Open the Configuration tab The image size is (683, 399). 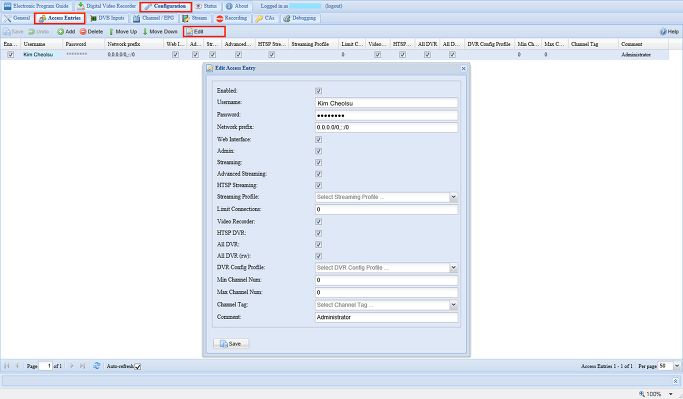[x=166, y=6]
